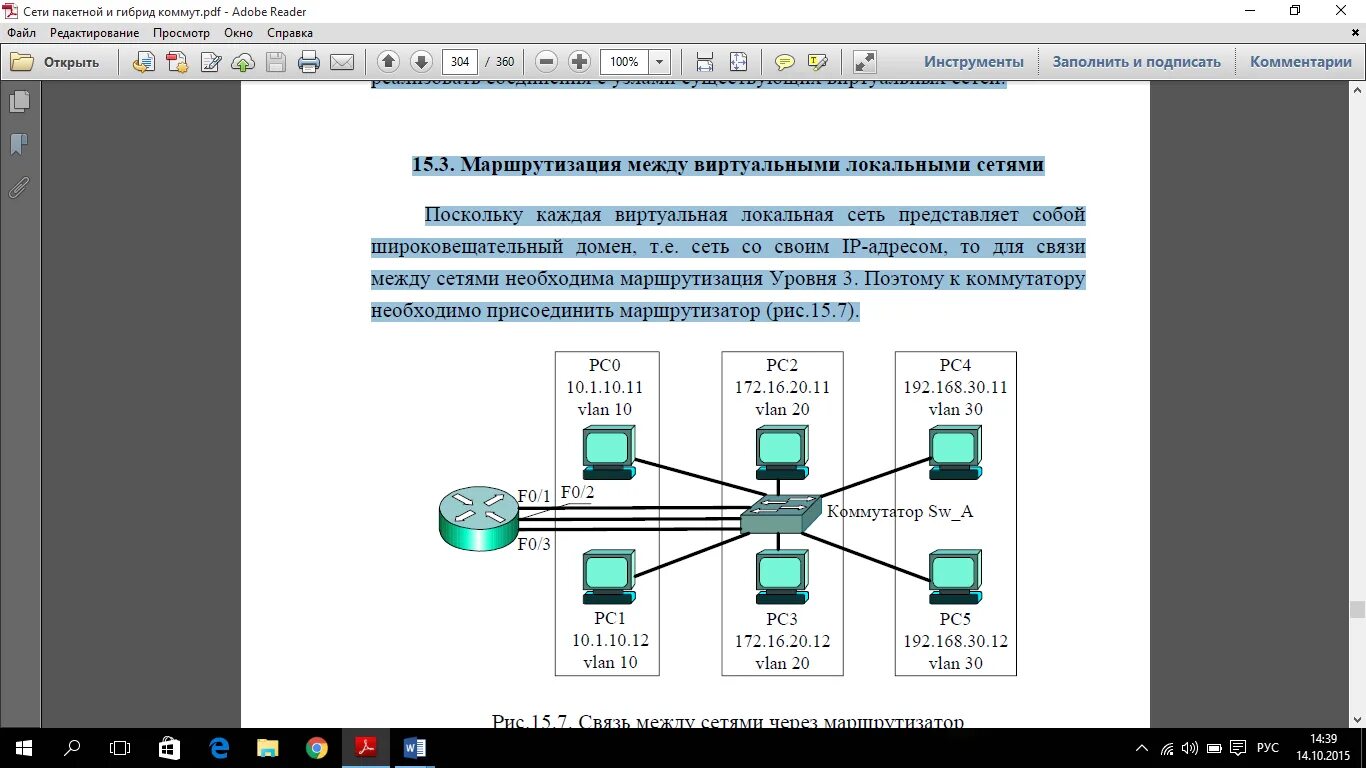Click the fit one full page icon
Image resolution: width=1366 pixels, height=768 pixels.
738,62
